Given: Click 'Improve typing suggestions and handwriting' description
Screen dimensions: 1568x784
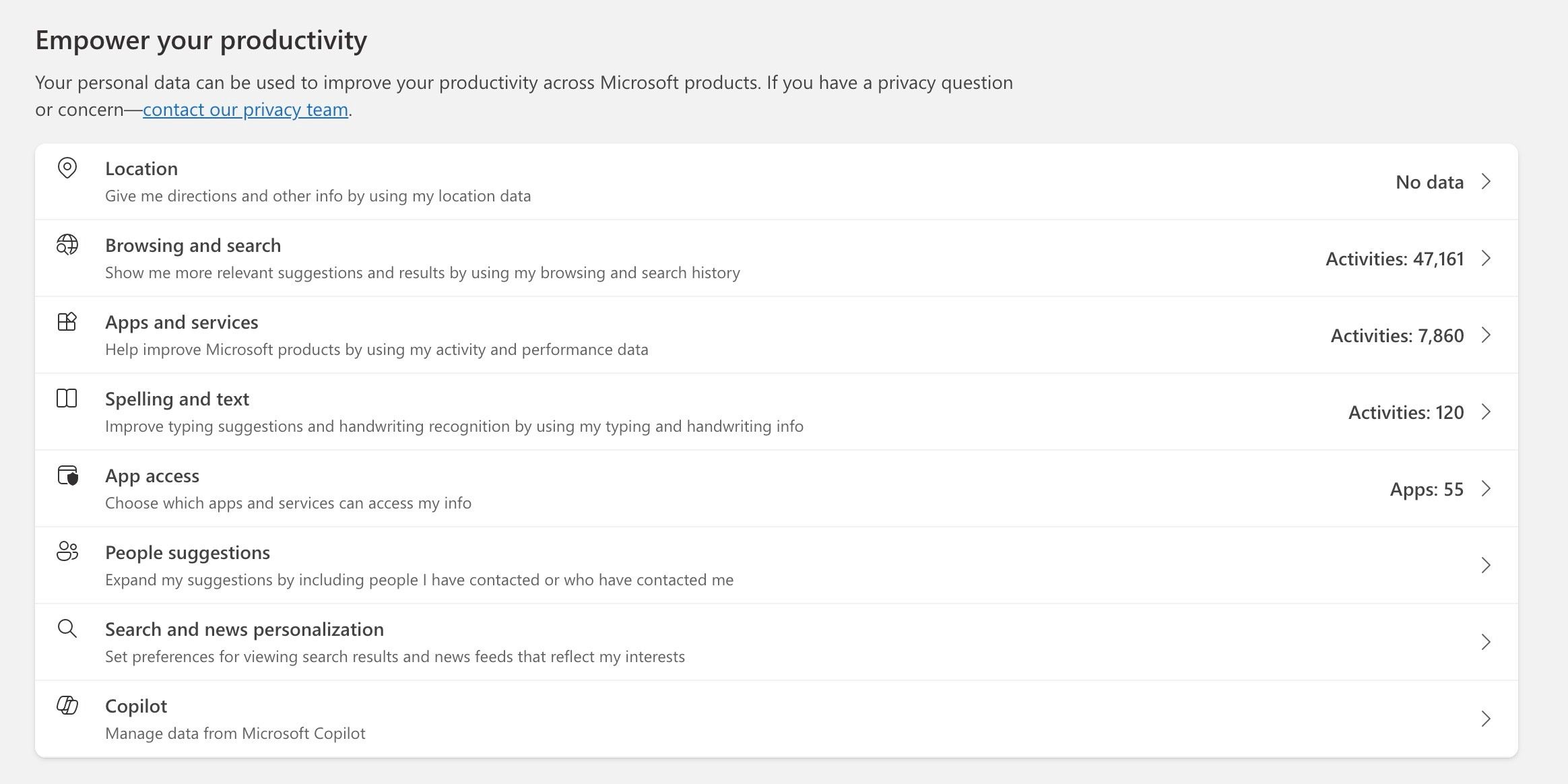Looking at the screenshot, I should [454, 426].
